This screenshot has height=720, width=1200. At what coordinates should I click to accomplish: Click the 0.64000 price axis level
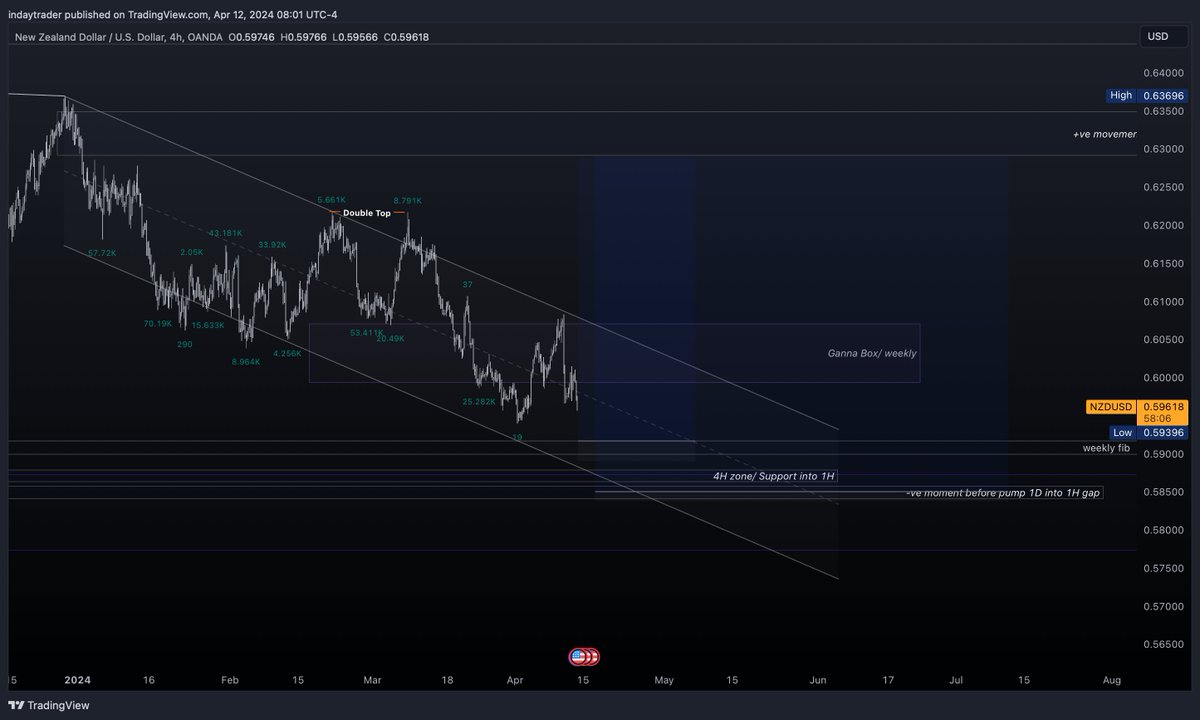pos(1162,73)
